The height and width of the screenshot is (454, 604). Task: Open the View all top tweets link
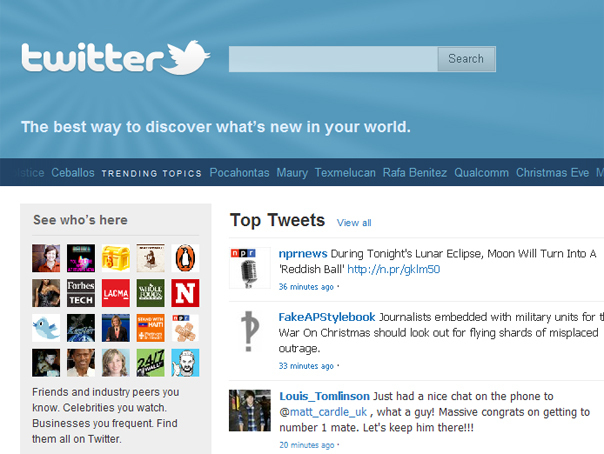click(x=354, y=223)
